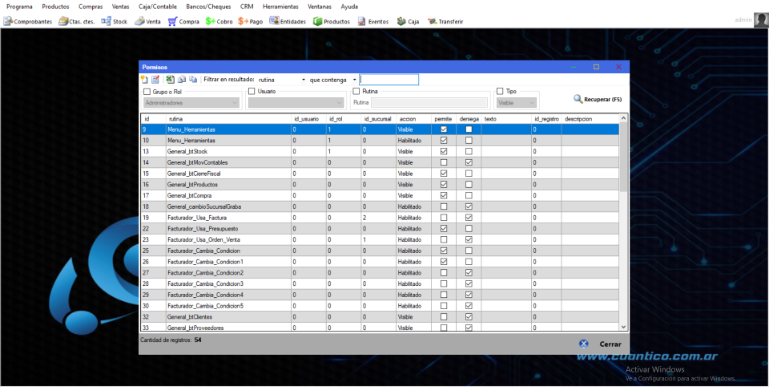Open the Administradores group dropdown
The width and height of the screenshot is (770, 387).
click(192, 103)
